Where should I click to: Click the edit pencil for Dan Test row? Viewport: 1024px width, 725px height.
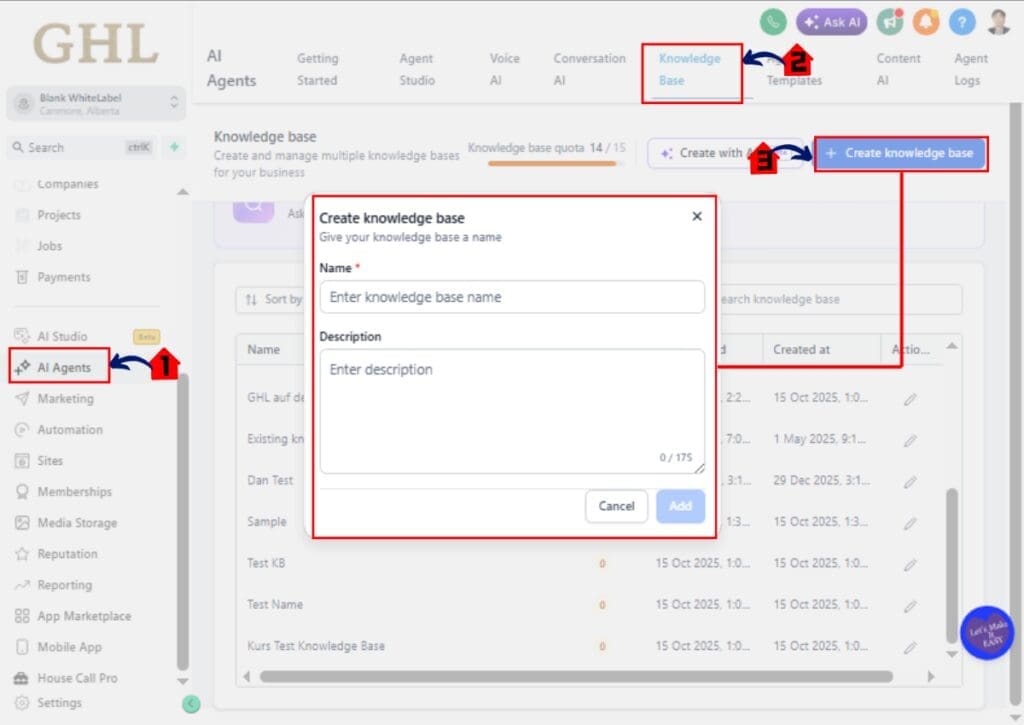910,482
